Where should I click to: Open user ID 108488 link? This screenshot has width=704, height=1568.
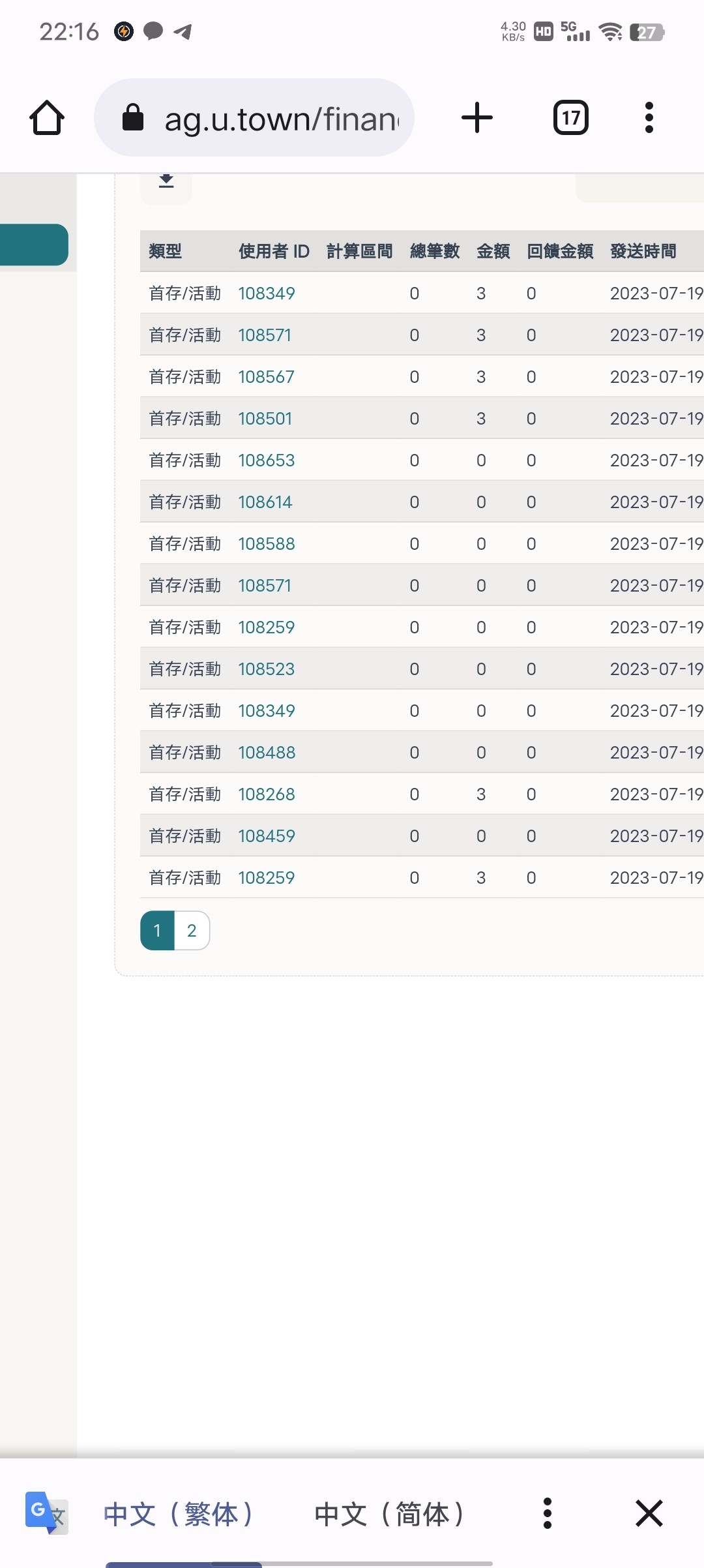click(267, 753)
